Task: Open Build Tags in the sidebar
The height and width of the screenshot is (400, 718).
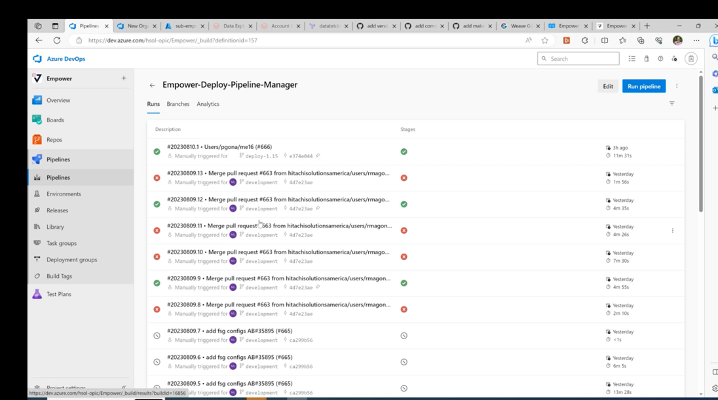Action: tap(59, 276)
